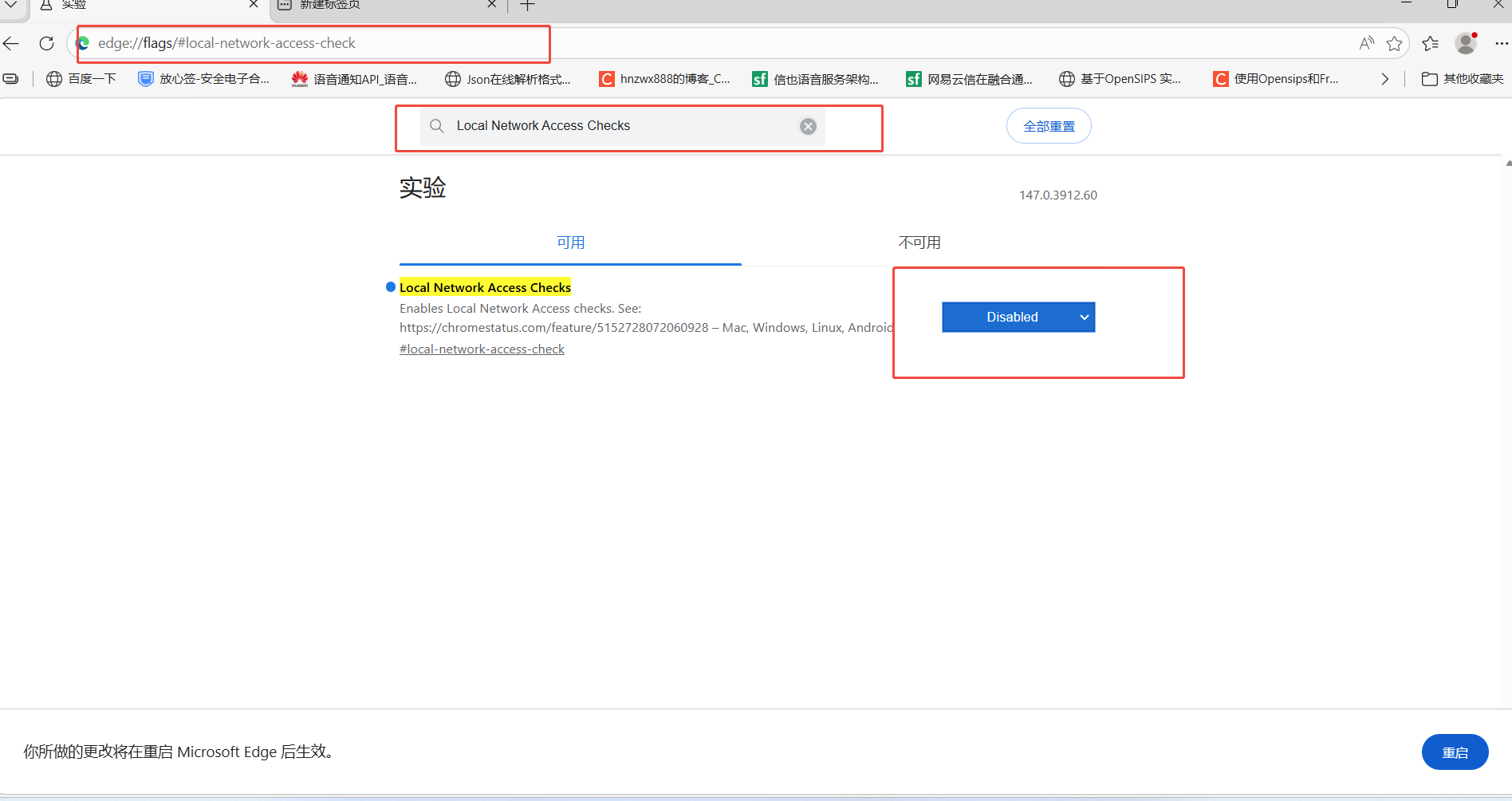
Task: Expand the bookmarks overflow chevron
Action: pyautogui.click(x=1385, y=79)
